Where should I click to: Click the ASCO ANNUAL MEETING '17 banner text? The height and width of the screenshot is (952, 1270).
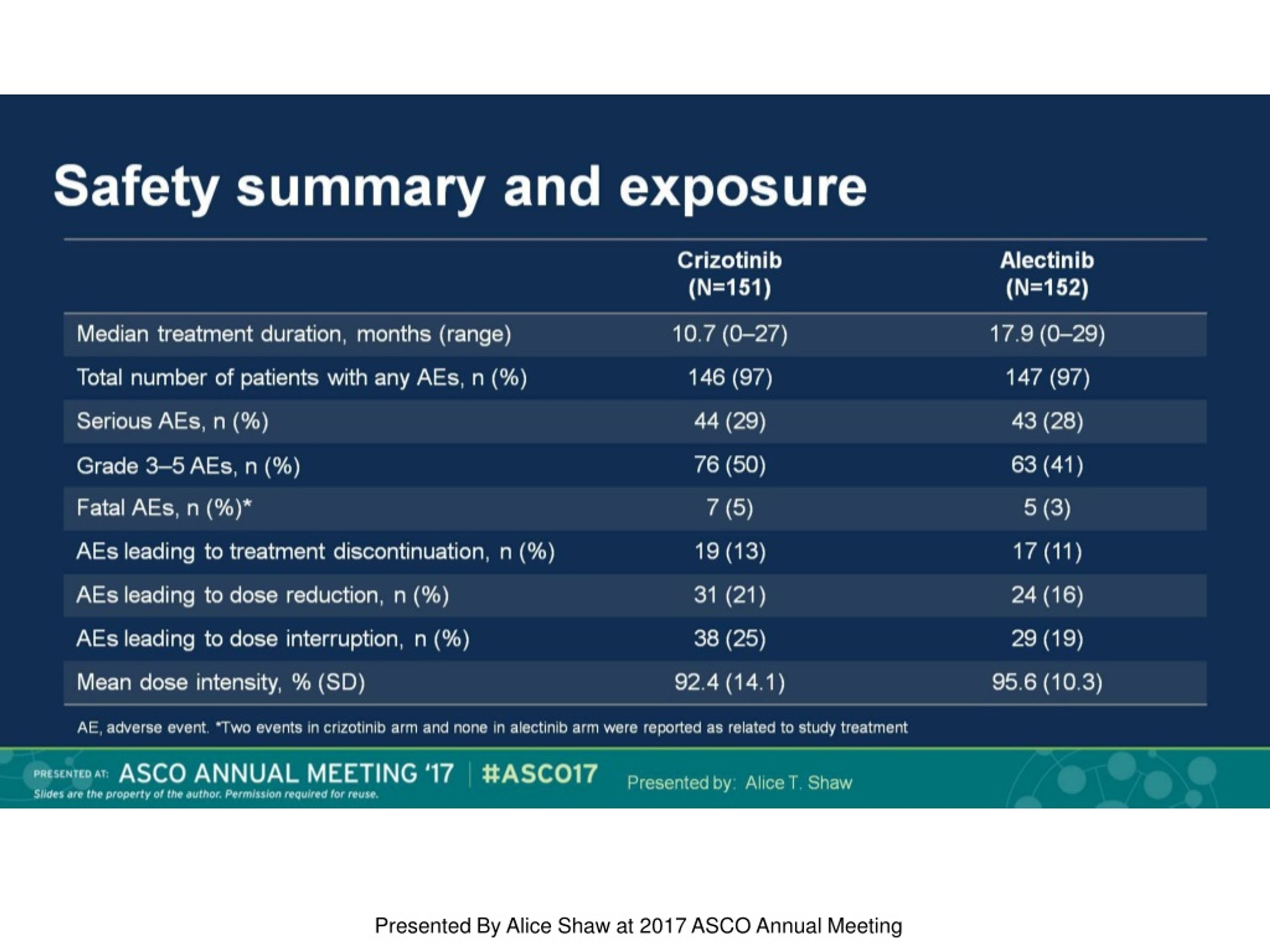[286, 773]
